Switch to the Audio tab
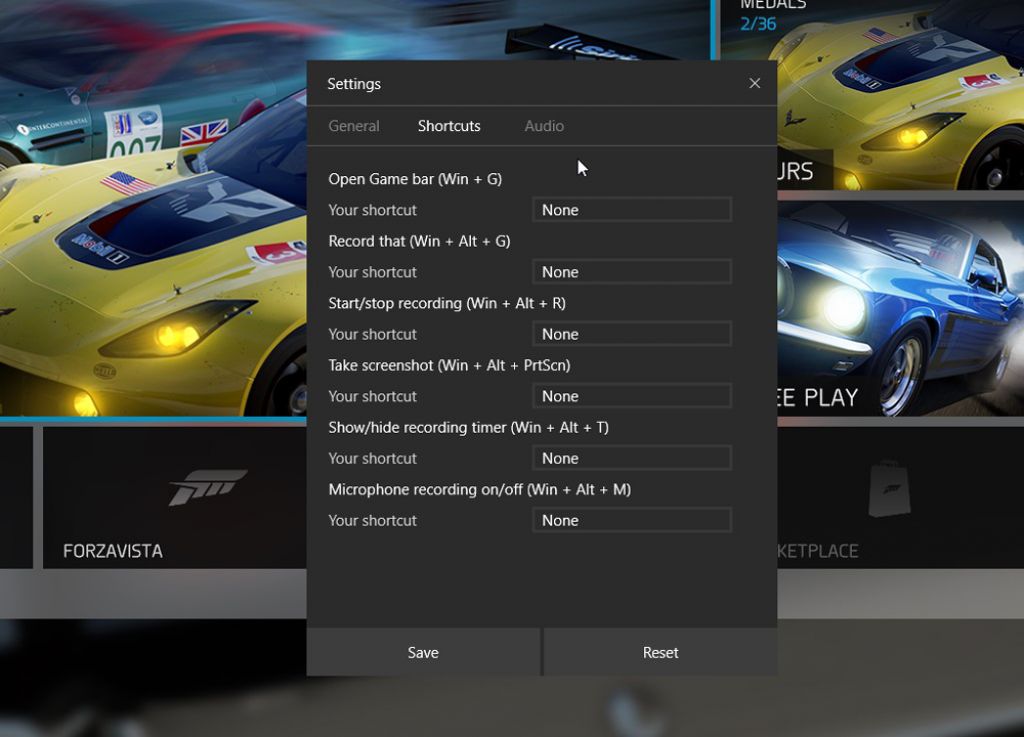This screenshot has height=737, width=1024. tap(544, 126)
